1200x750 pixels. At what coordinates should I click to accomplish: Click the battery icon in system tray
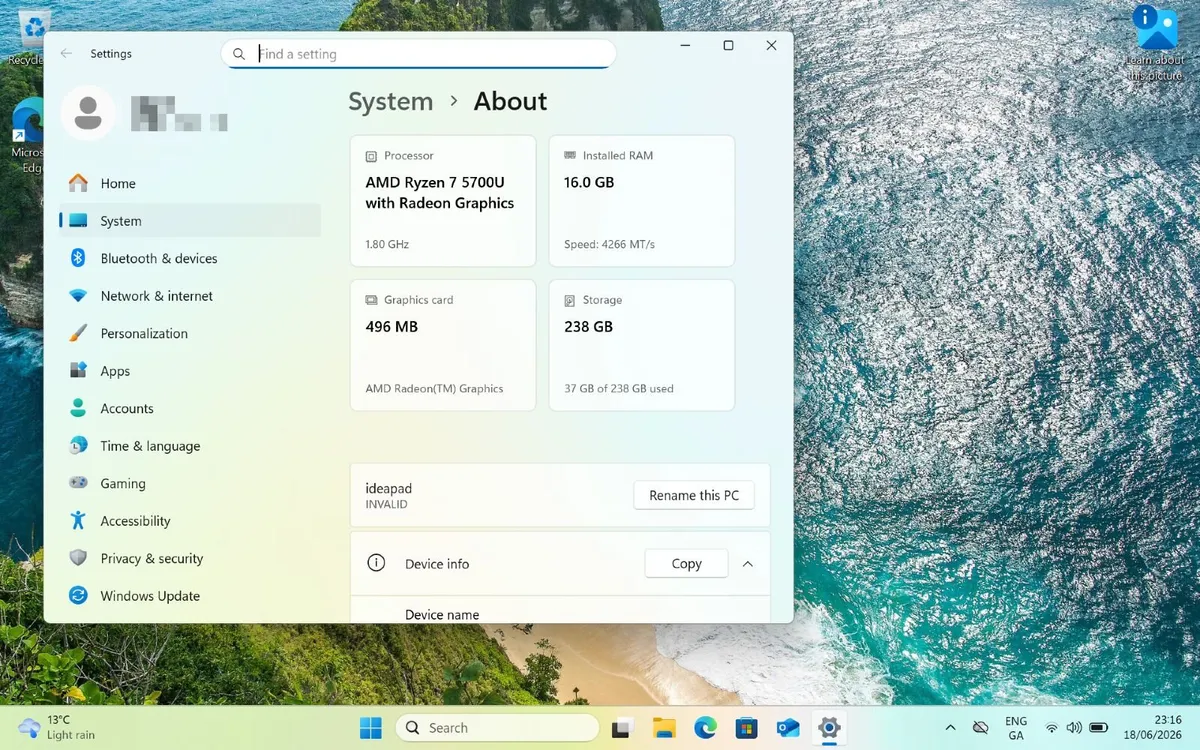(x=1098, y=728)
